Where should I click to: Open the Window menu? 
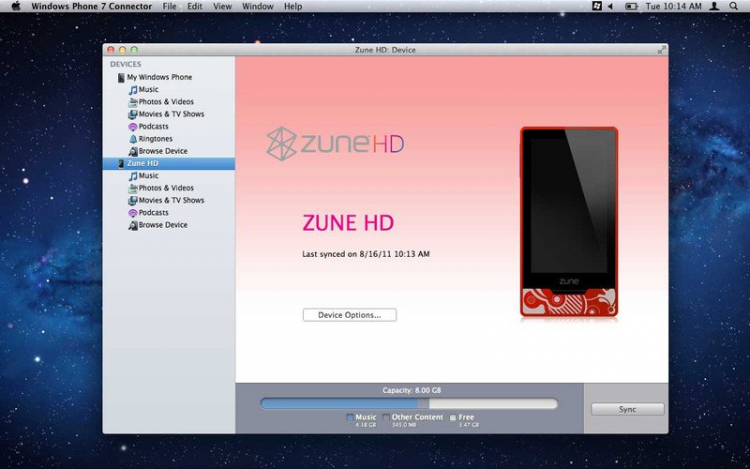click(258, 6)
